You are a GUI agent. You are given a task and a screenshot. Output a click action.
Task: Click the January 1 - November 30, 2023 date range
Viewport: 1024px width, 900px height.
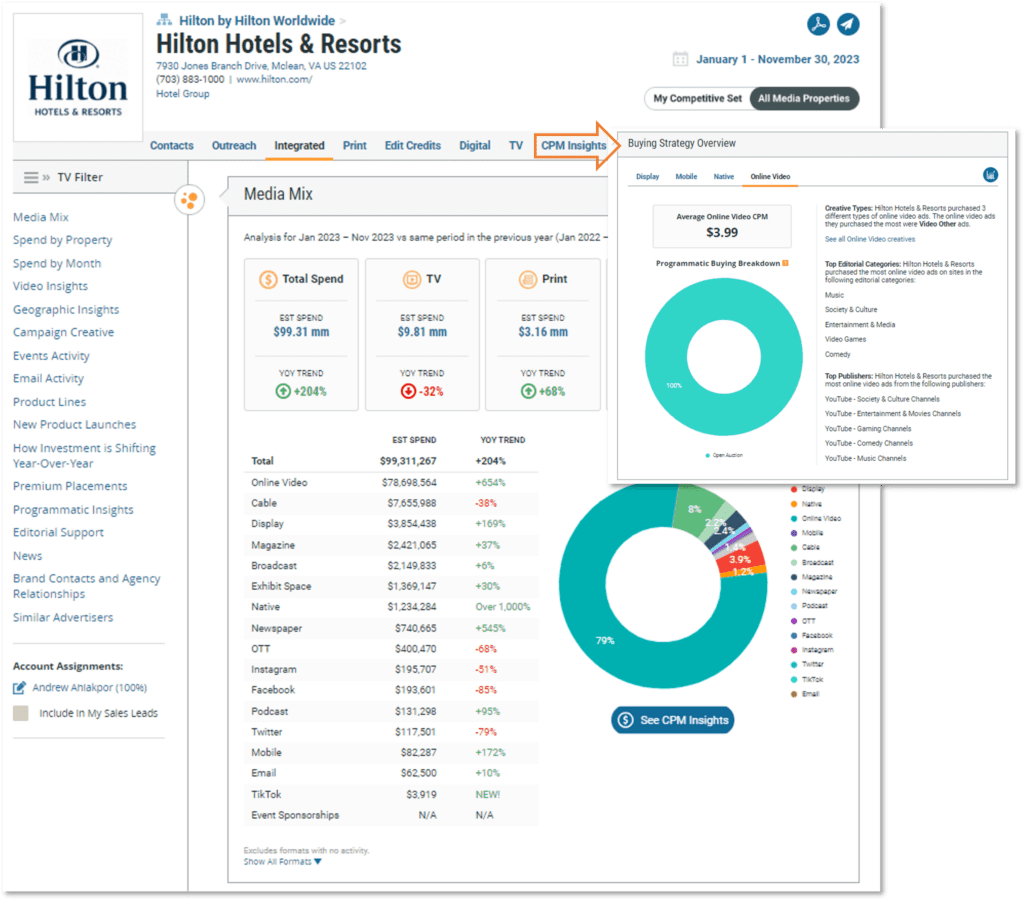[777, 59]
